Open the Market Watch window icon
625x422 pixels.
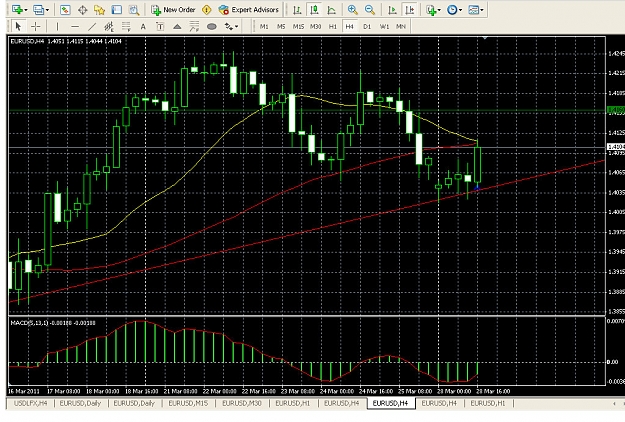65,10
